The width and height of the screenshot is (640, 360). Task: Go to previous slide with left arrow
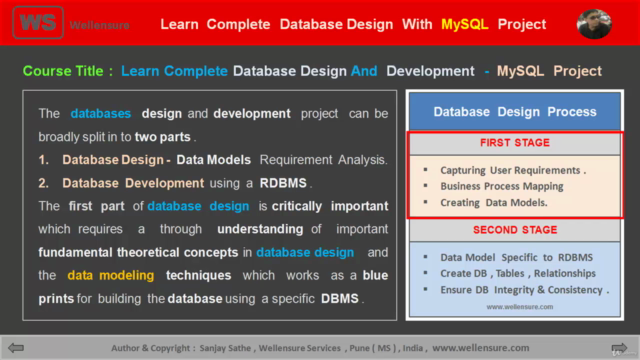[16, 348]
